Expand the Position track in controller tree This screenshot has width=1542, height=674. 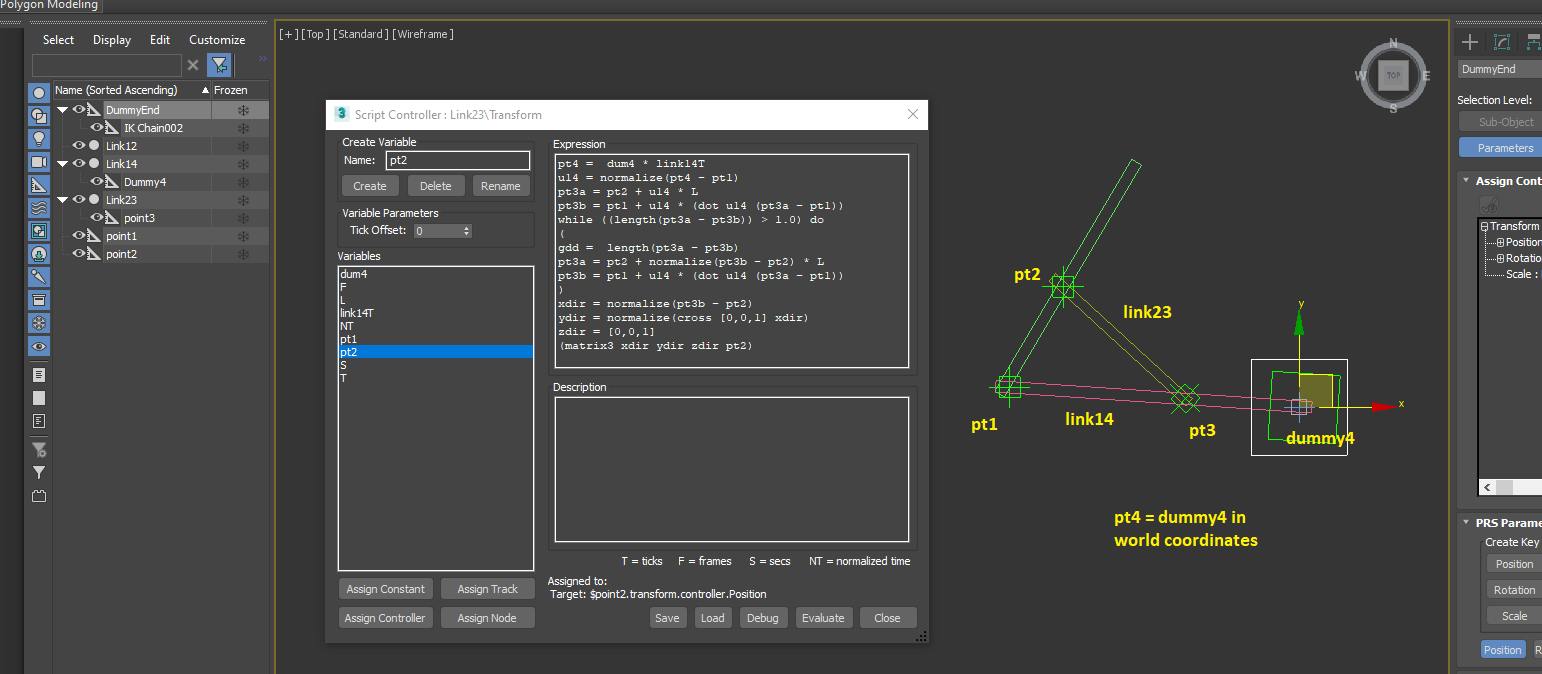[1500, 243]
